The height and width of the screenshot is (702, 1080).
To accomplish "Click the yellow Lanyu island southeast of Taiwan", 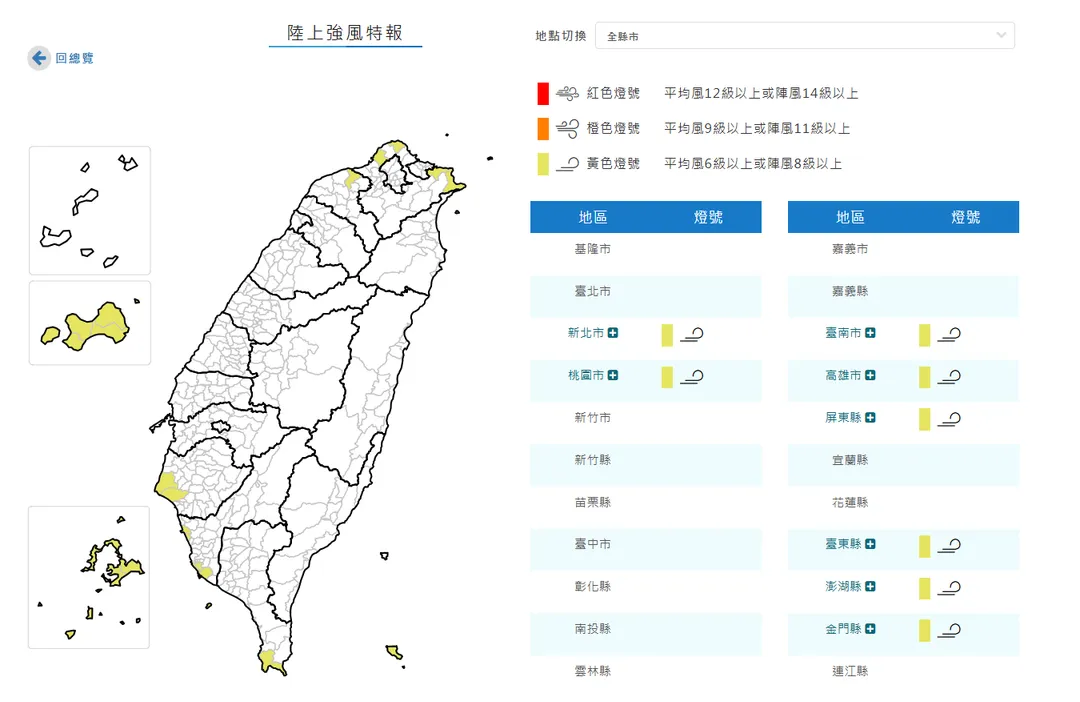I will pyautogui.click(x=393, y=651).
